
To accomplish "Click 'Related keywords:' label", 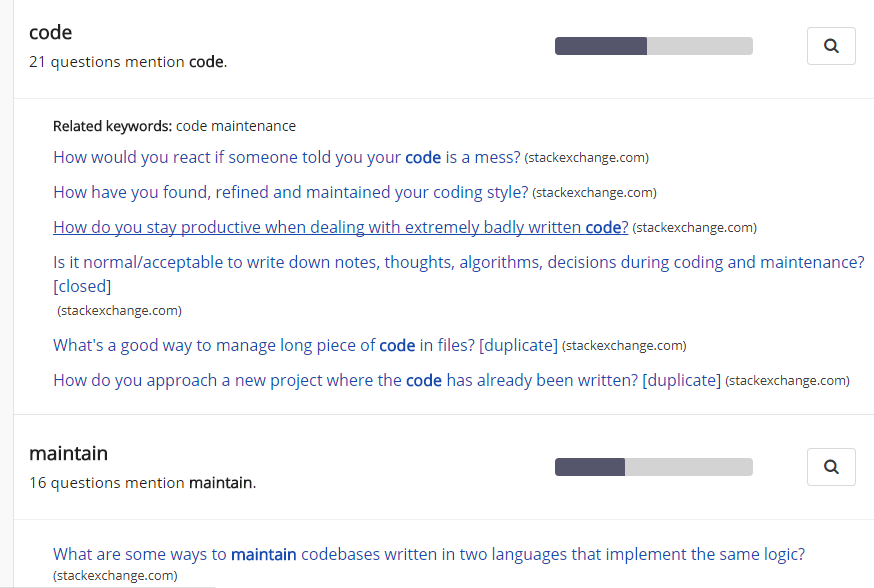I will (112, 126).
